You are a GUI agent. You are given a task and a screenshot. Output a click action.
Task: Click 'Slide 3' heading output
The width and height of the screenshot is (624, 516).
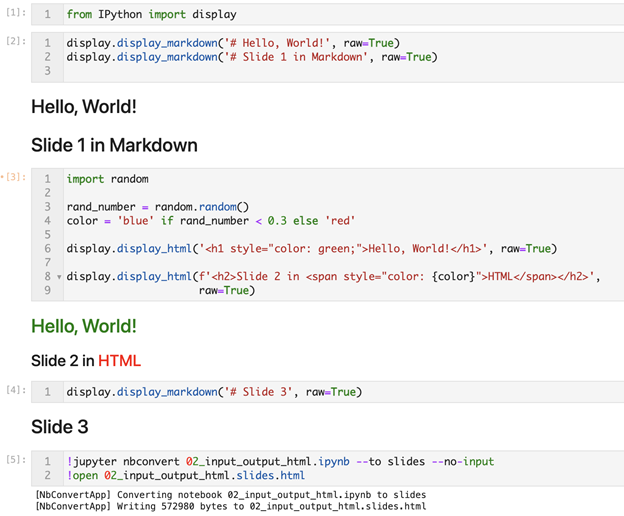tap(60, 427)
